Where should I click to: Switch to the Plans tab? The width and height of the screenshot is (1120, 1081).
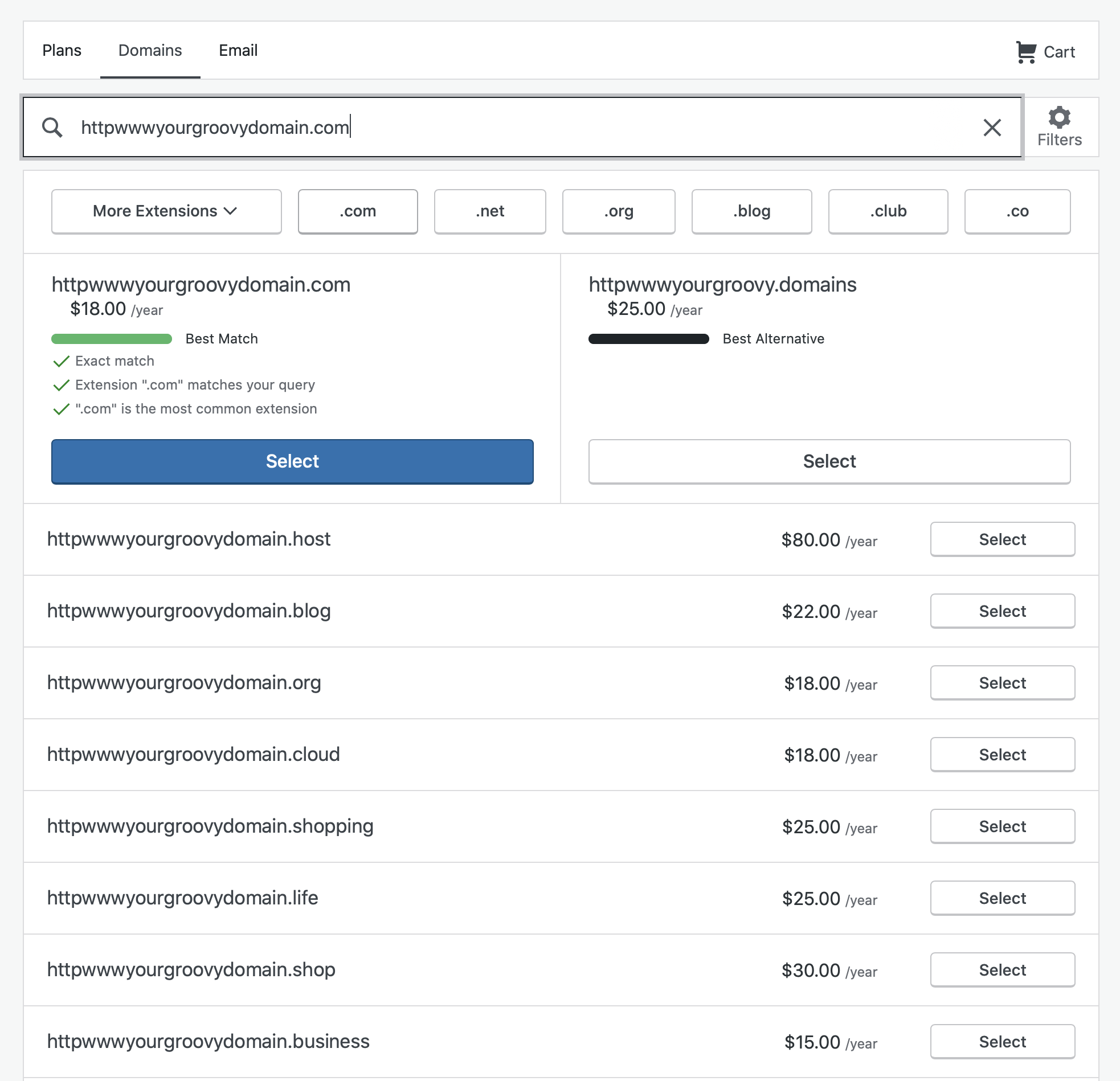tap(62, 50)
